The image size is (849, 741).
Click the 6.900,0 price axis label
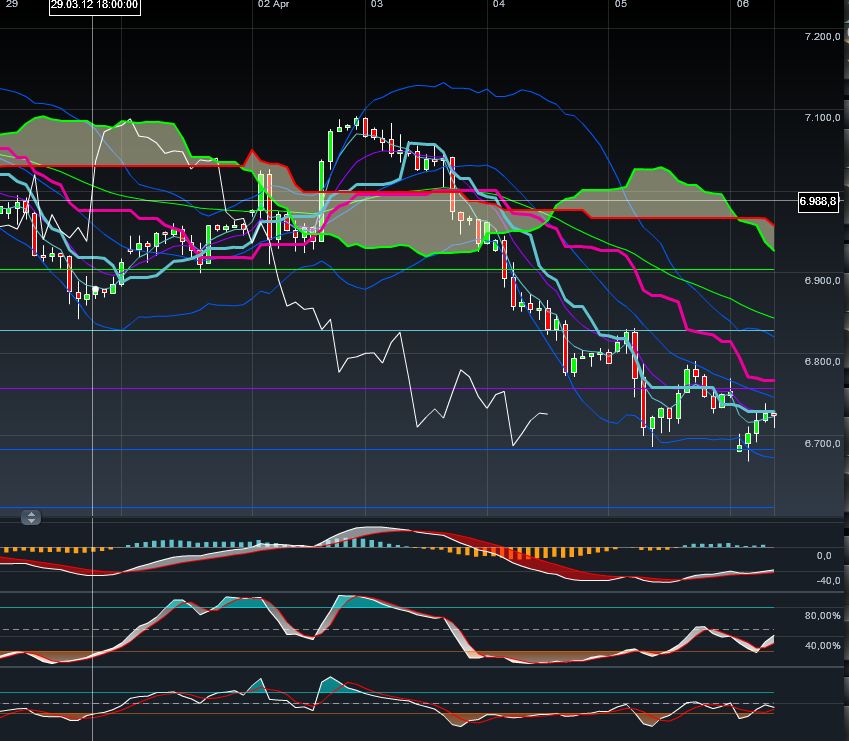(822, 281)
